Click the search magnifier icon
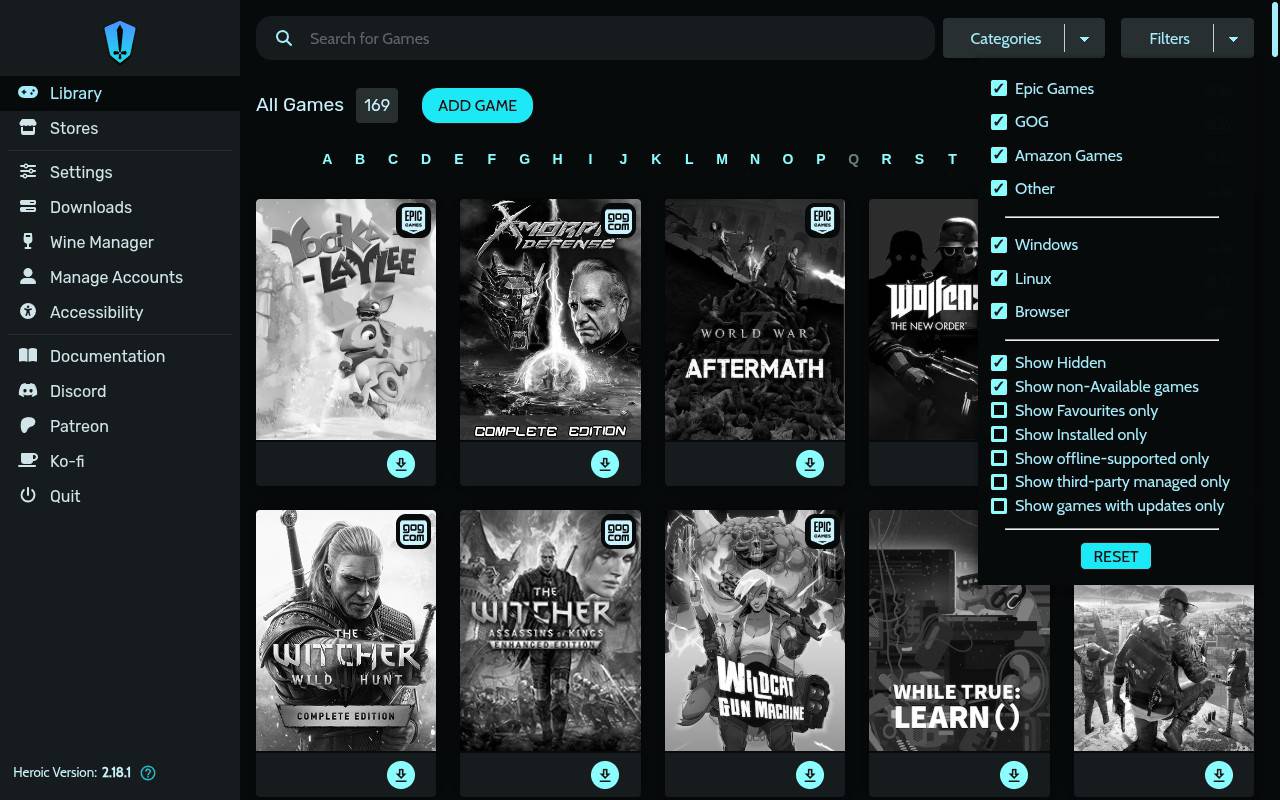 [284, 38]
